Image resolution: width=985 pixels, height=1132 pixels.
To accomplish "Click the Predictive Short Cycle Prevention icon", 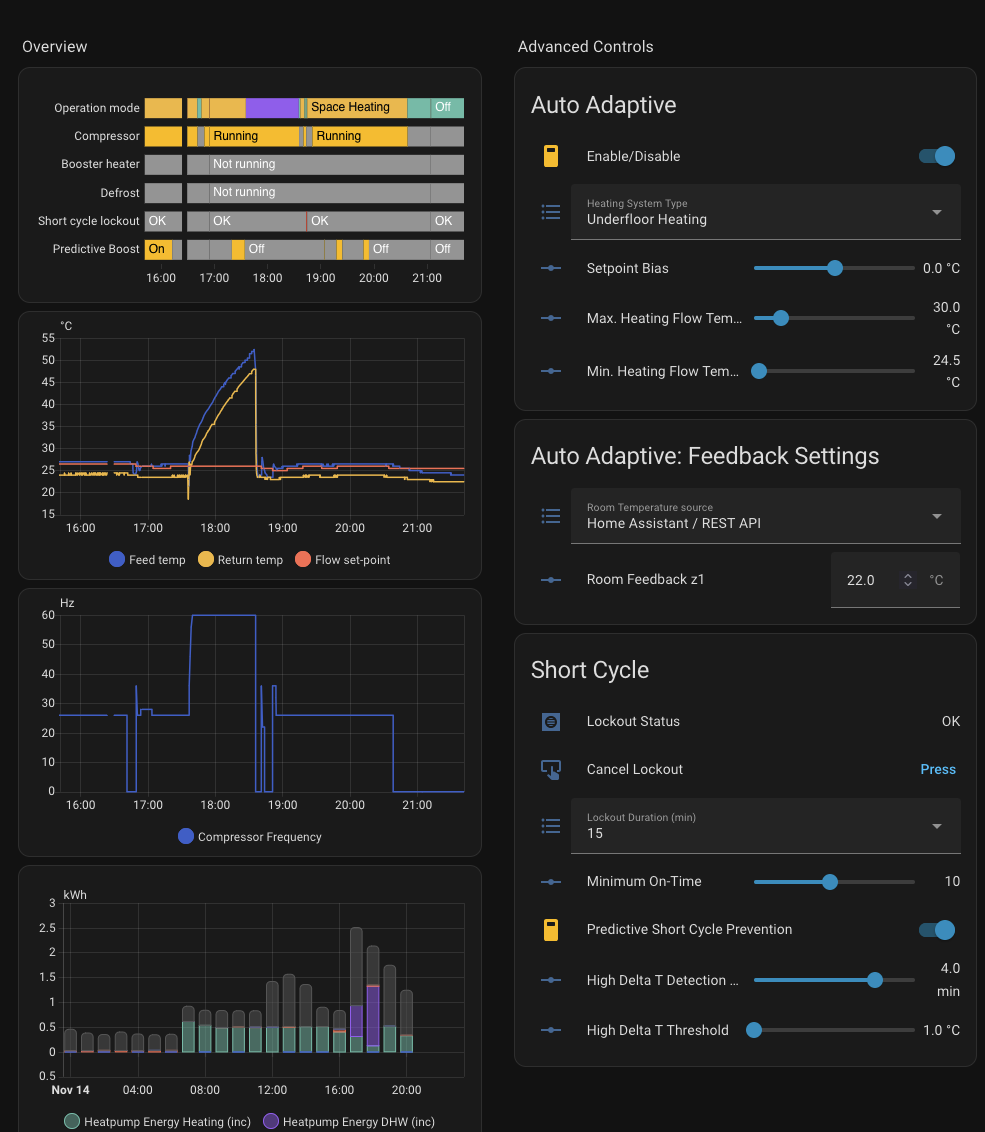I will click(x=550, y=930).
